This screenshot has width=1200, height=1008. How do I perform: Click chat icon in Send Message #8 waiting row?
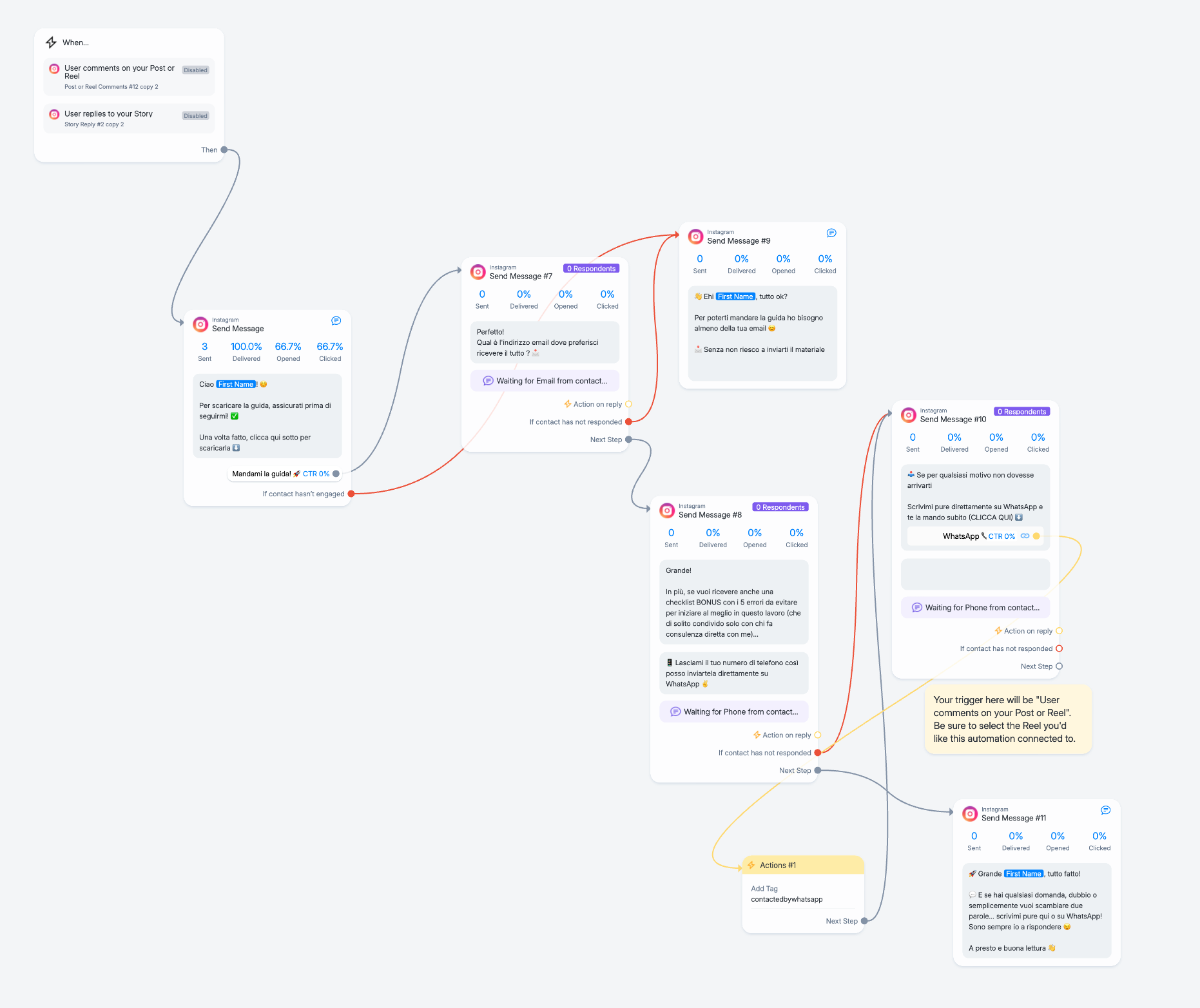[675, 712]
